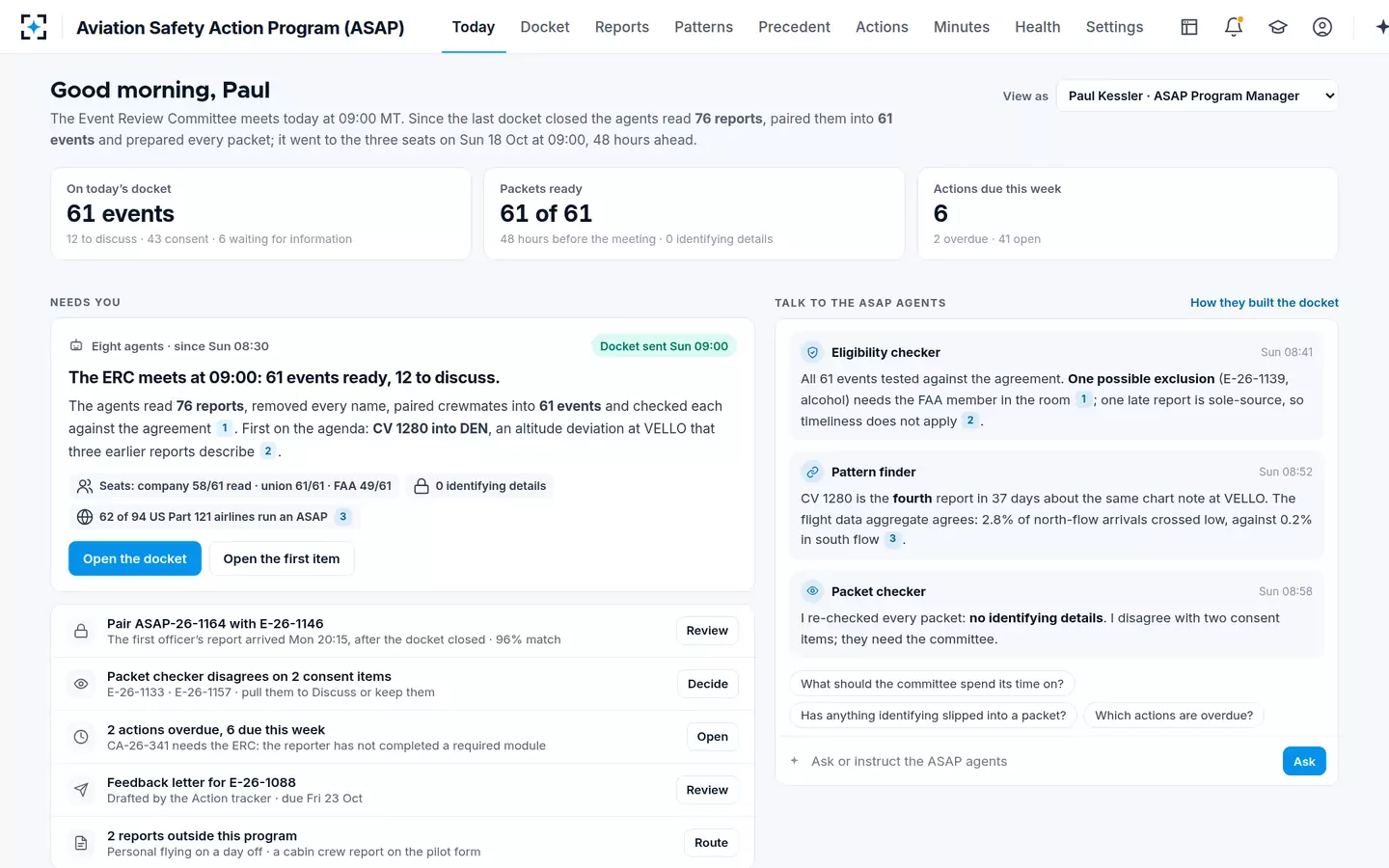Screen dimensions: 1389x868
Task: Click the globe icon on airlines chip
Action: [x=85, y=517]
